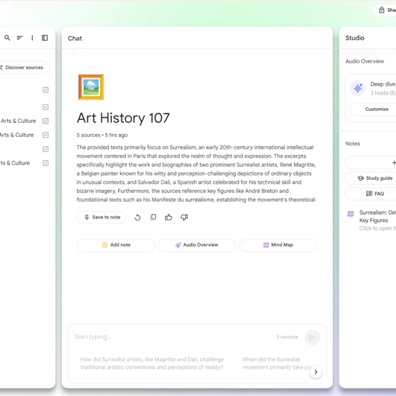
Task: Generate a Study guide
Action: coord(371,178)
